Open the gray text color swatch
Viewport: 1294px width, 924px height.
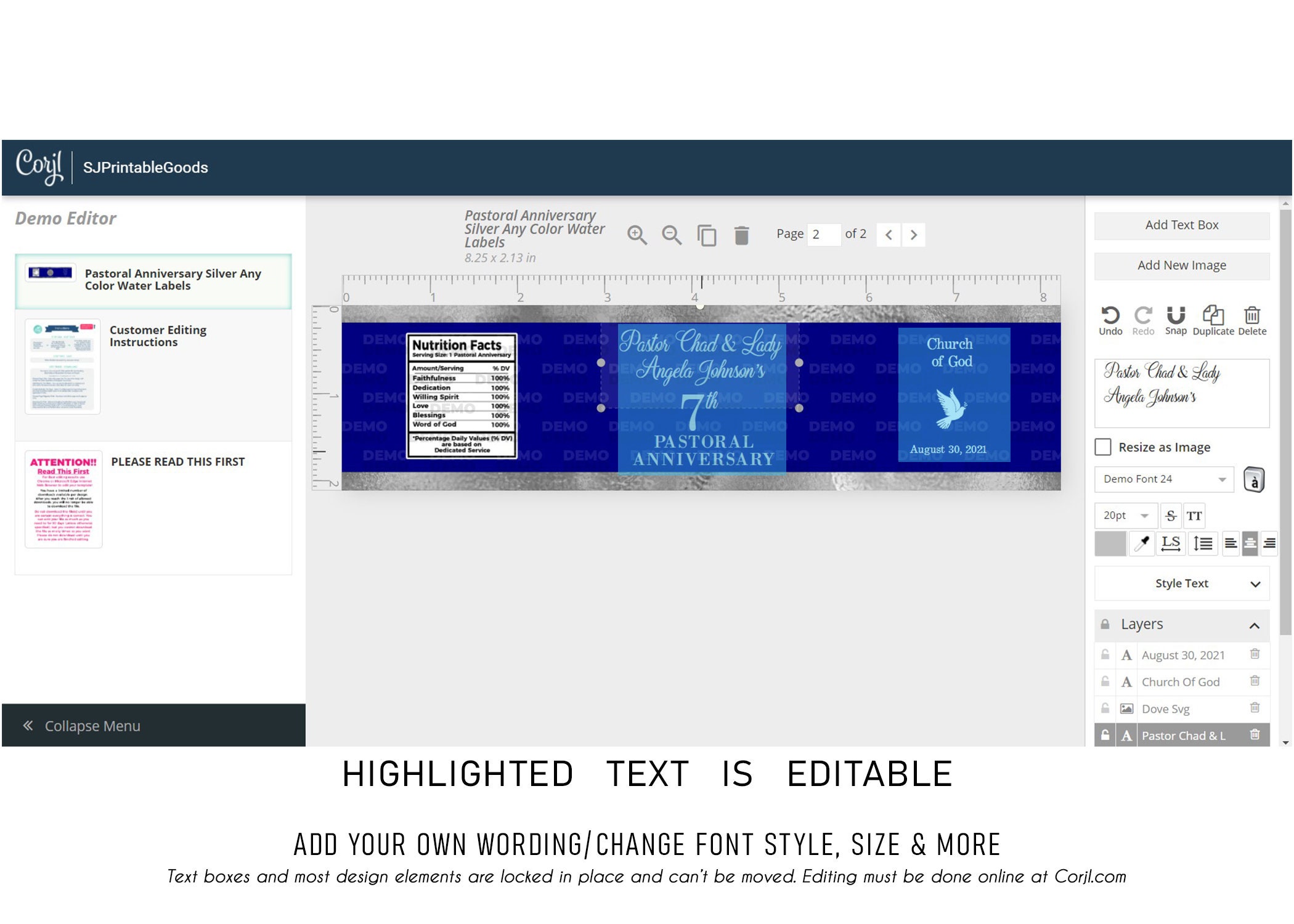pyautogui.click(x=1110, y=543)
